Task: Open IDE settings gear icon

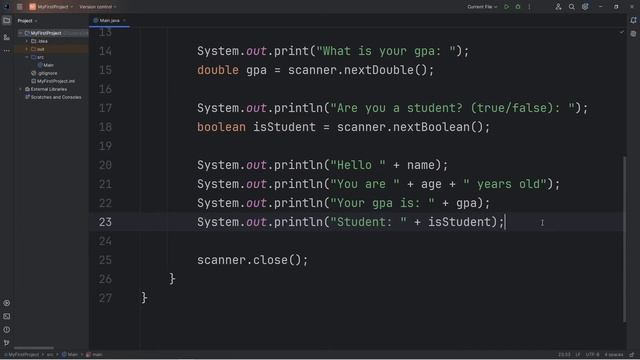Action: [x=585, y=7]
